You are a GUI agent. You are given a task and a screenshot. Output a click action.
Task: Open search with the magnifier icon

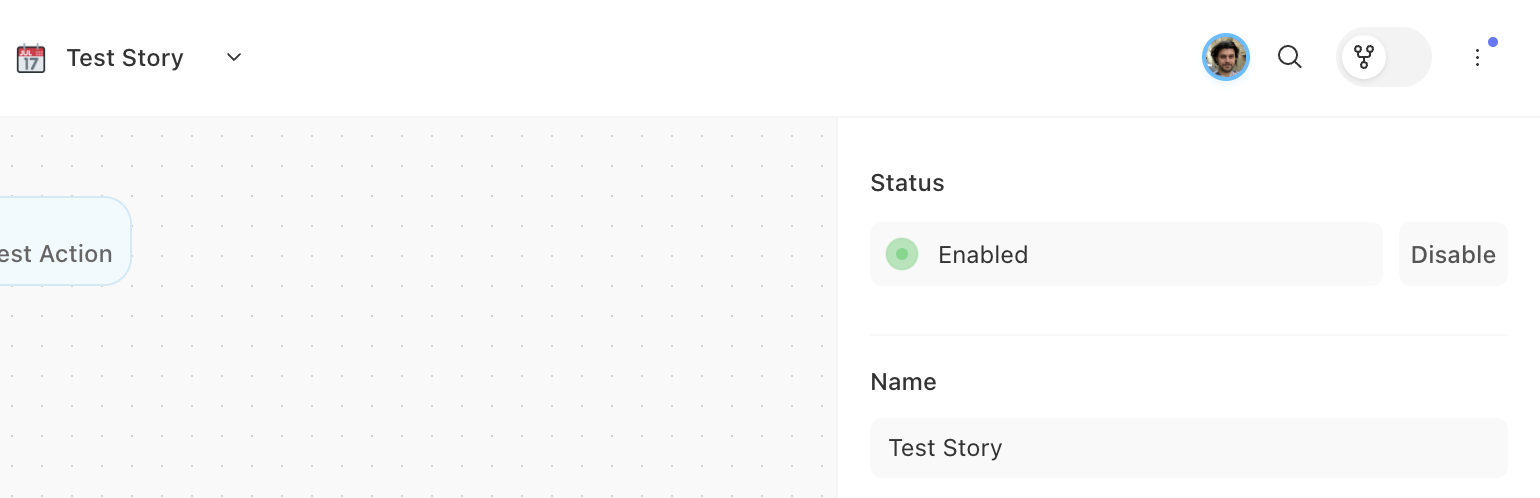point(1290,57)
